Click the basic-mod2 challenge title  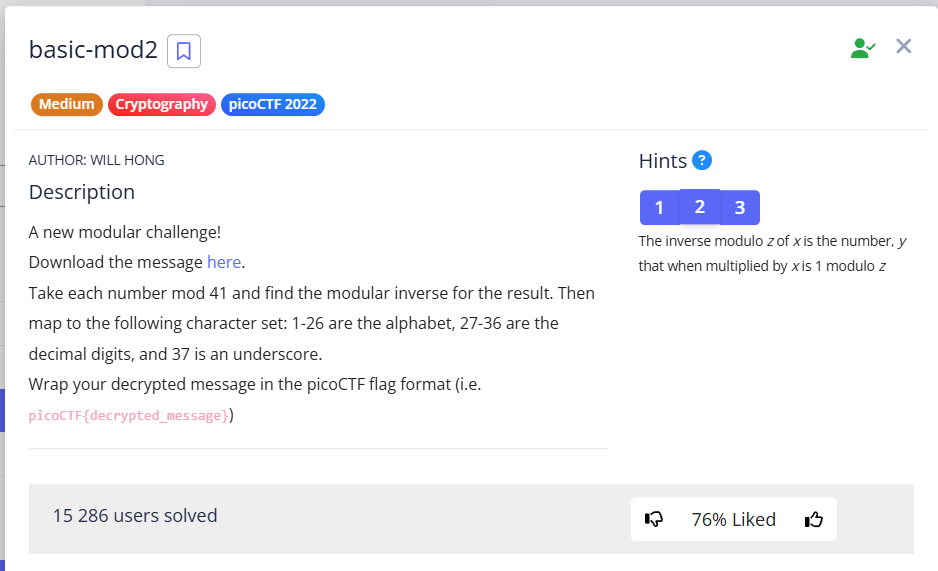[93, 49]
